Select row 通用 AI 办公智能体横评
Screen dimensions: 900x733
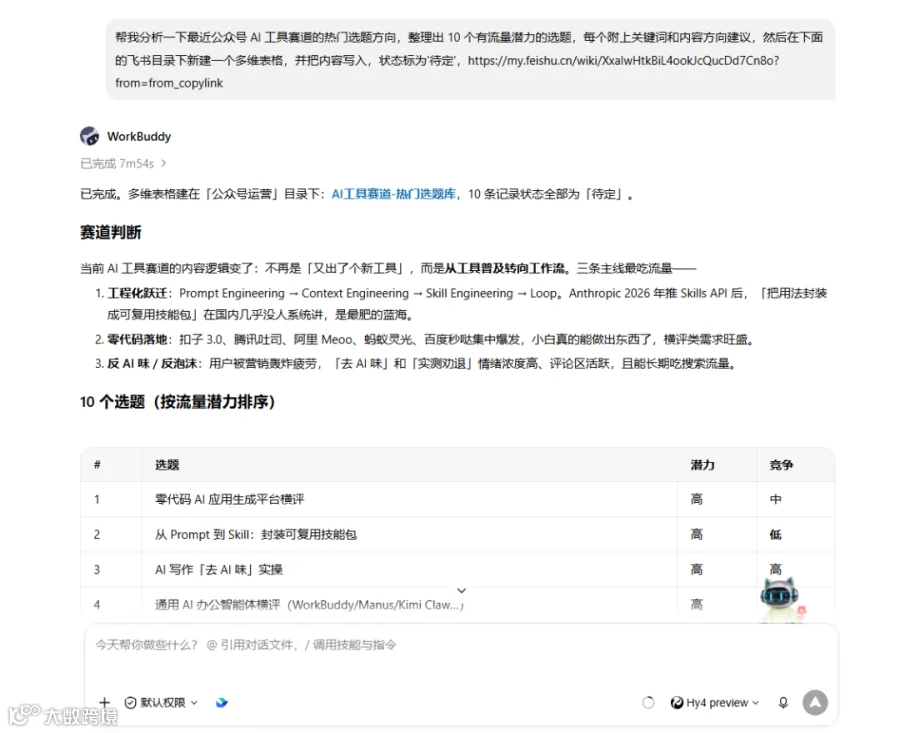click(x=457, y=604)
